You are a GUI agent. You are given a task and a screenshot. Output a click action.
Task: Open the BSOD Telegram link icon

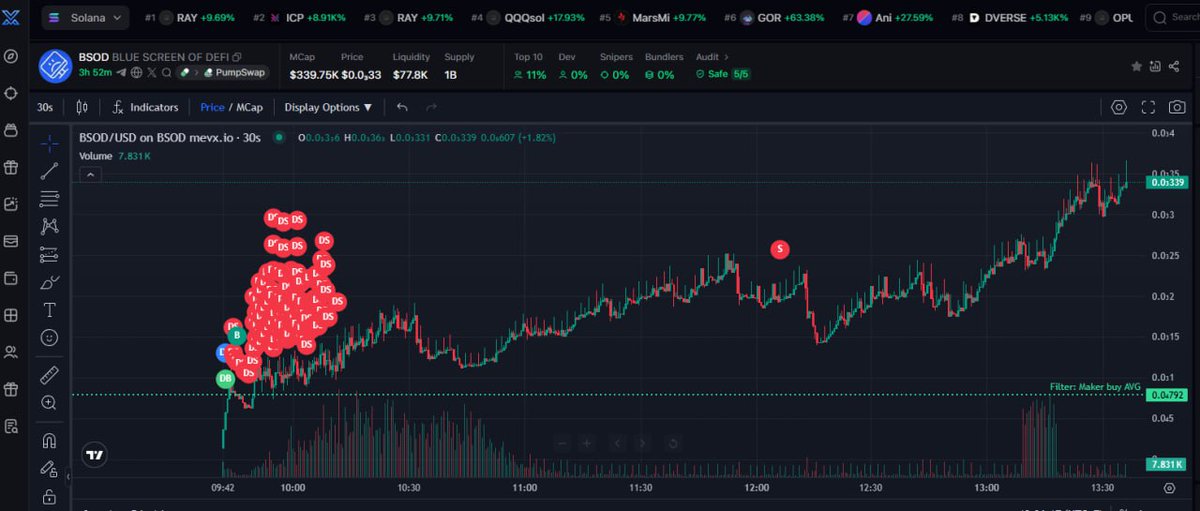click(122, 72)
